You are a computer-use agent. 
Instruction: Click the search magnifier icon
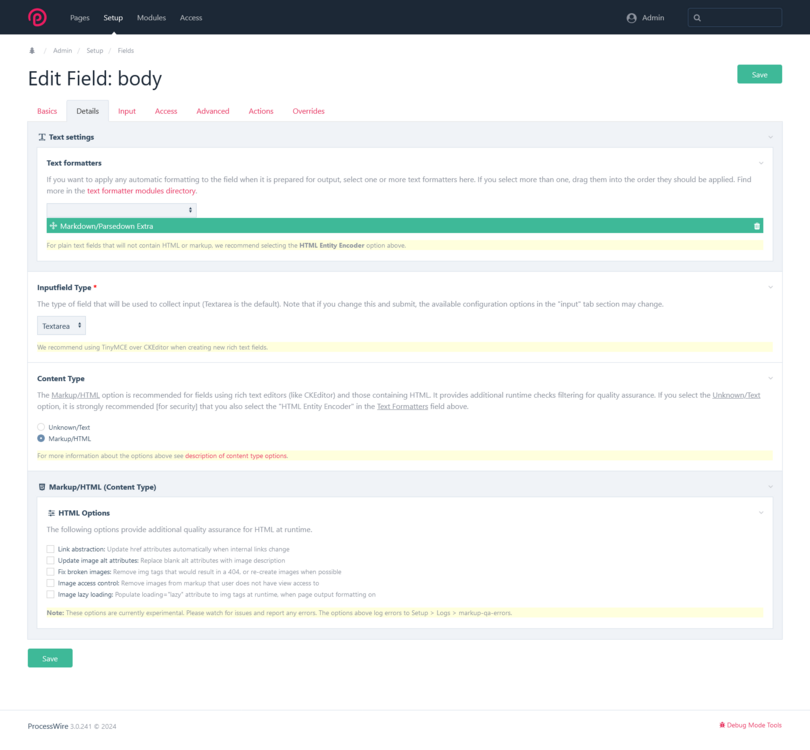698,18
